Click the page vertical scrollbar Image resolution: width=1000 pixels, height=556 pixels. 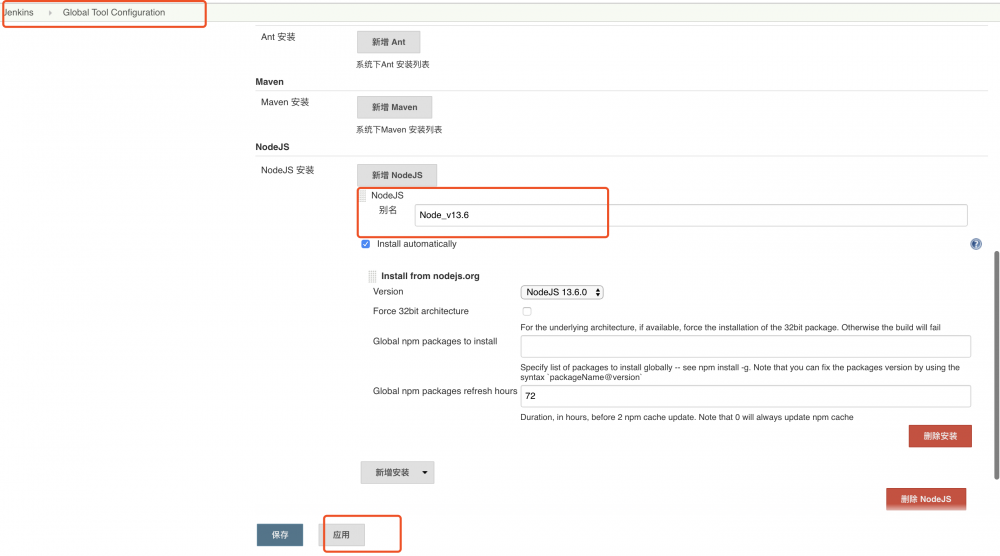(996, 365)
